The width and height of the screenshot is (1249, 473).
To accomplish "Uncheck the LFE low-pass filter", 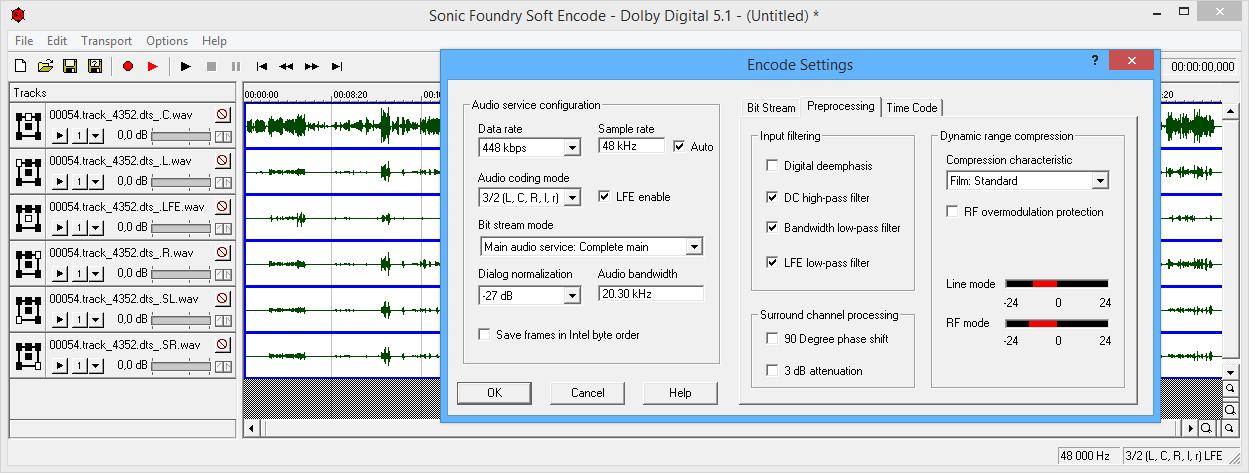I will [x=772, y=262].
